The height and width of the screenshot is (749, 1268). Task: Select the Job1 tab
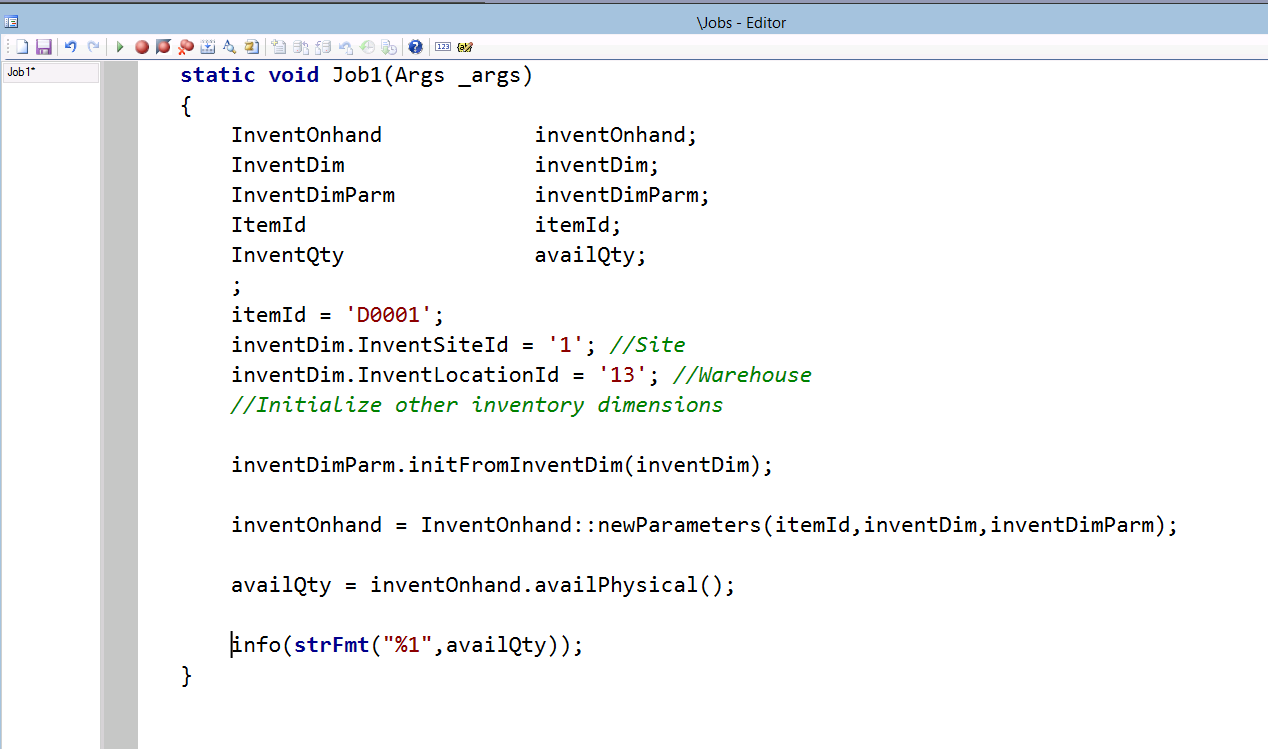(x=49, y=71)
